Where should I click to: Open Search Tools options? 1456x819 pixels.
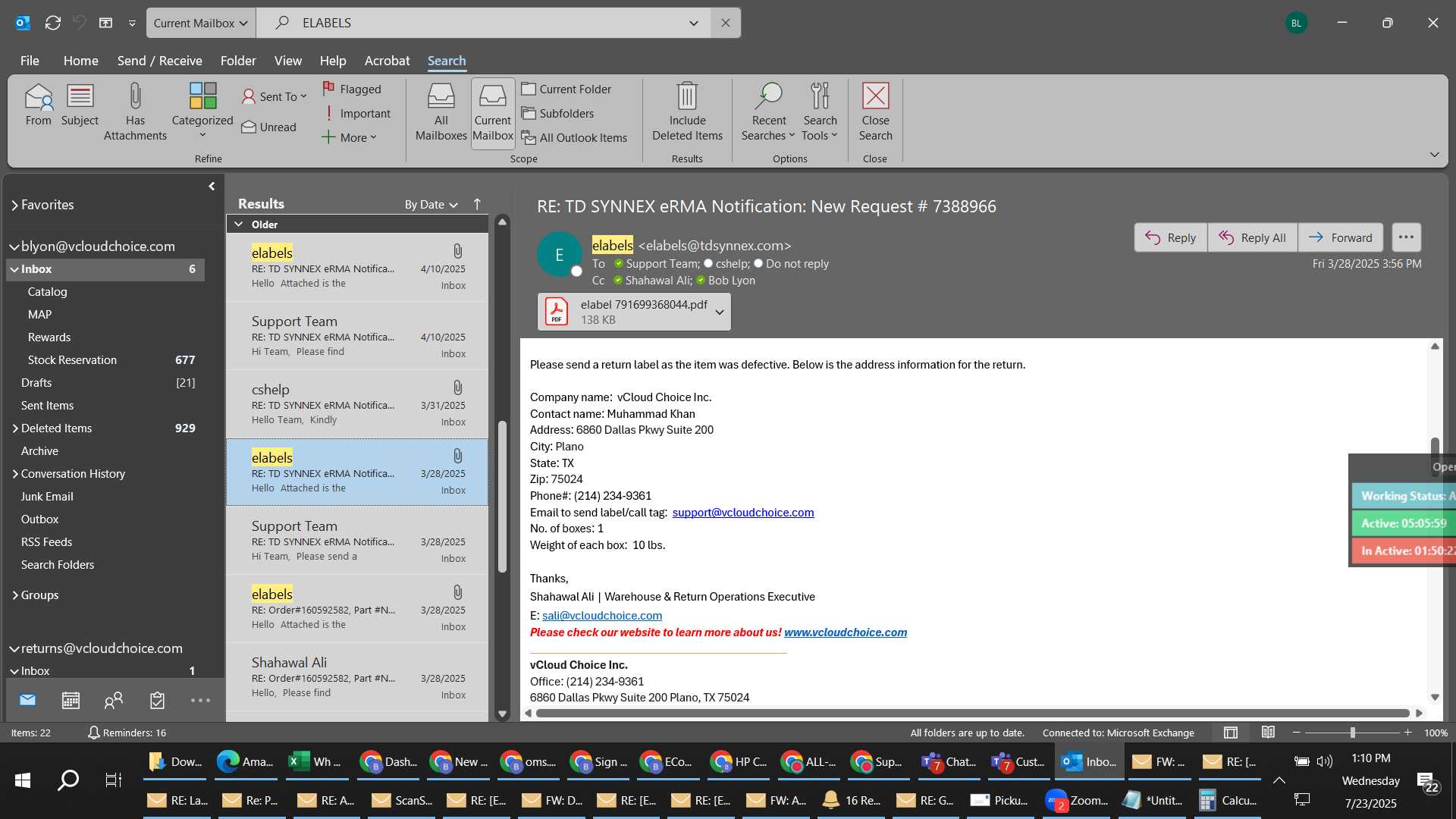(820, 112)
